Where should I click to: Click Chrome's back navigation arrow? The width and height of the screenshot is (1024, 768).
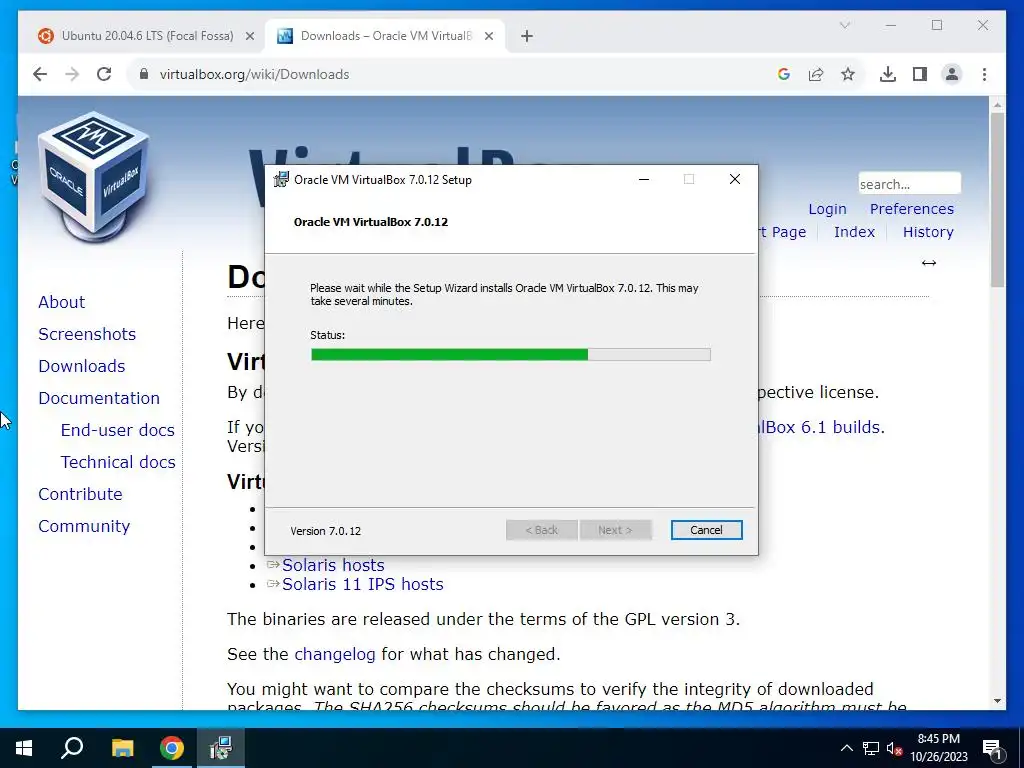tap(40, 74)
